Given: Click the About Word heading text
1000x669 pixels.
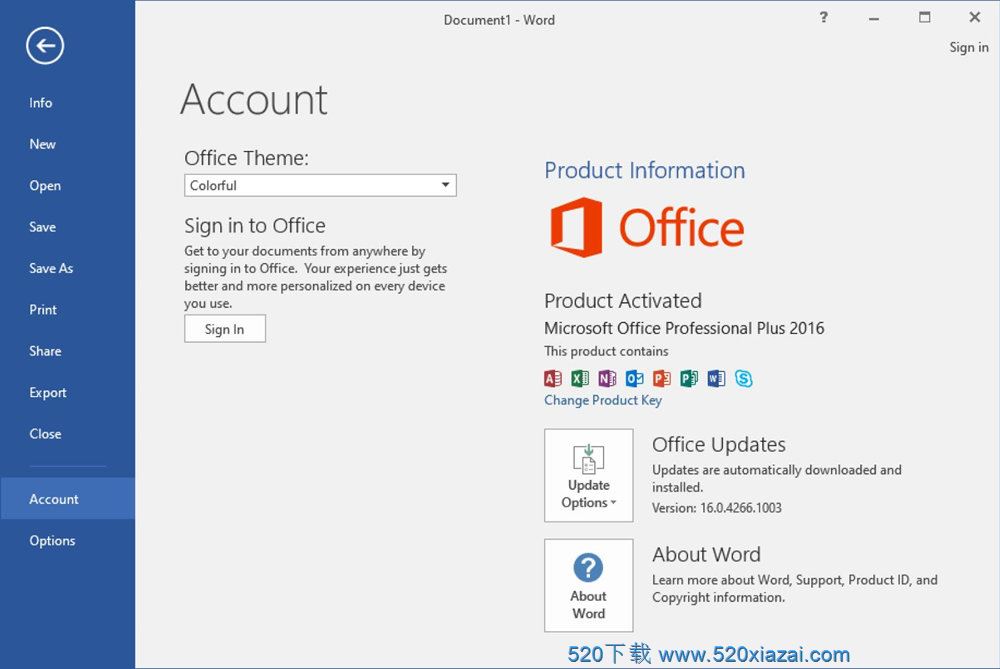Looking at the screenshot, I should coord(706,554).
